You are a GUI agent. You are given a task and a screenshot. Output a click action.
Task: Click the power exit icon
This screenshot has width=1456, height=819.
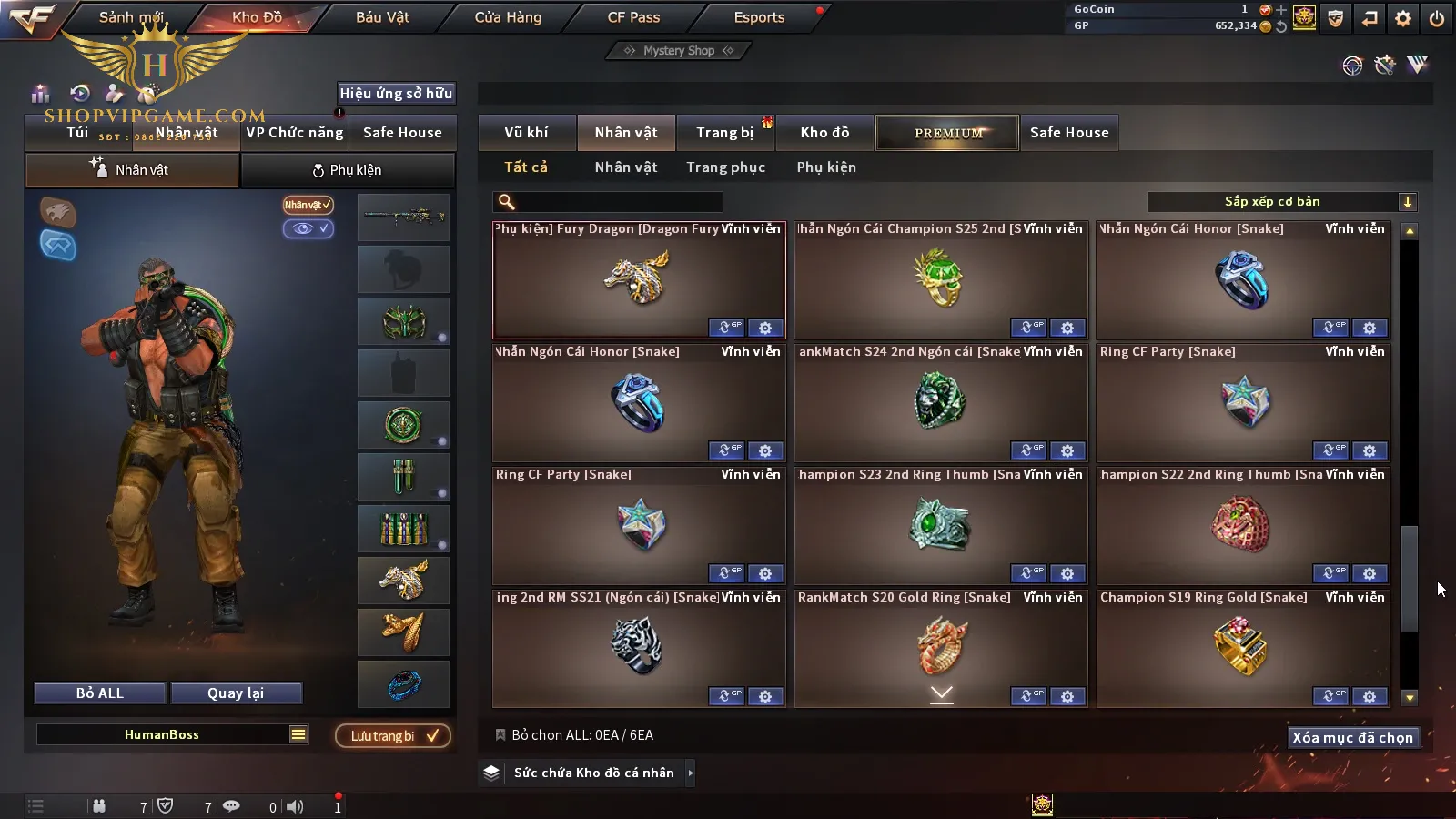click(1437, 17)
